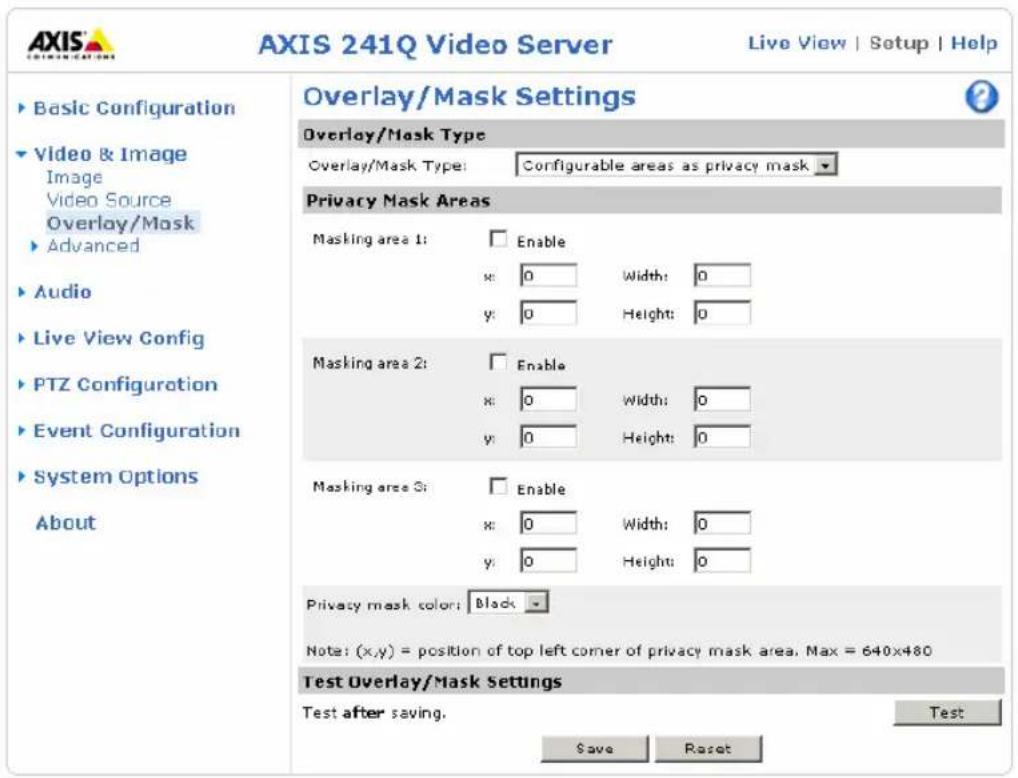Focus Masking area 2 Width field
The width and height of the screenshot is (1018, 778).
(x=722, y=399)
